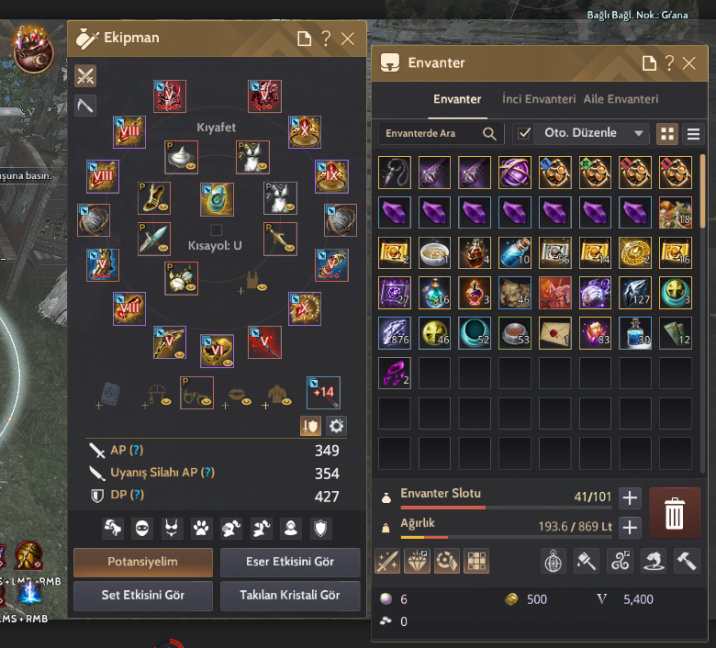Toggle the sword and shield stats display button
Screen dimensions: 716x648
(310, 426)
